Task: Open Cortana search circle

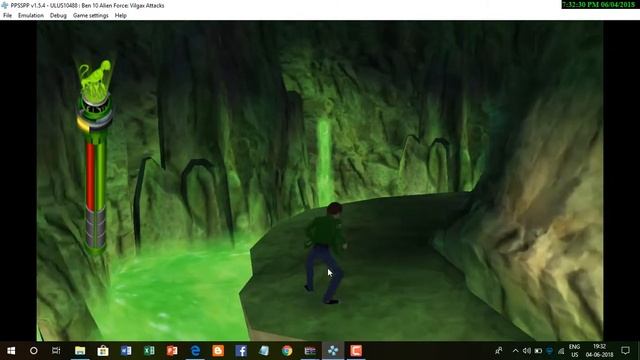Action: [x=34, y=351]
